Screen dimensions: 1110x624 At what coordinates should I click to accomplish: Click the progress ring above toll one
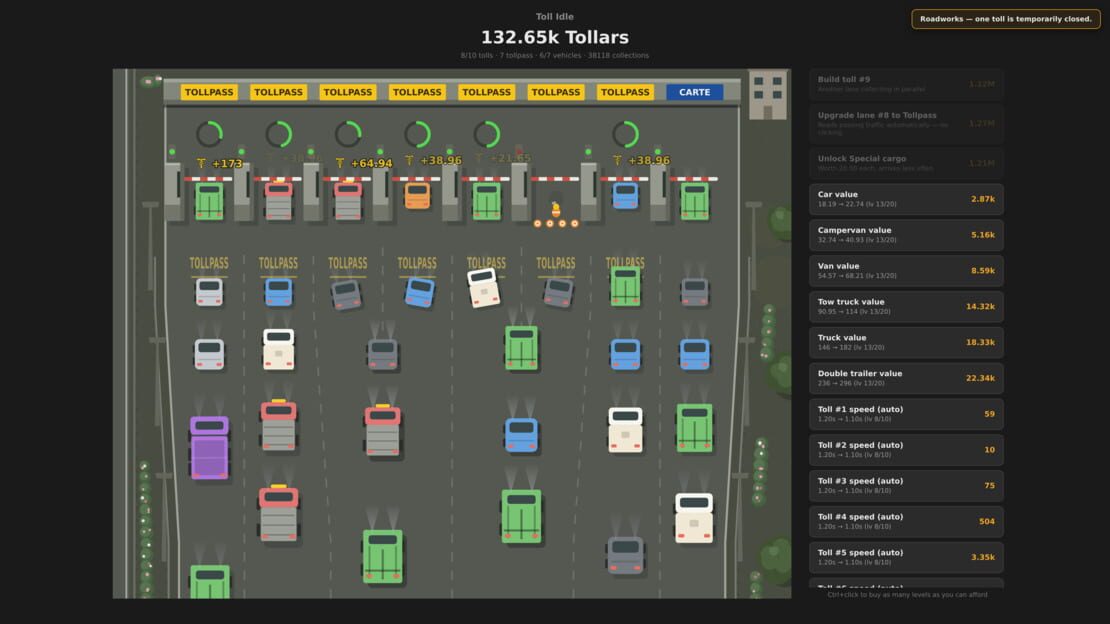click(x=210, y=134)
